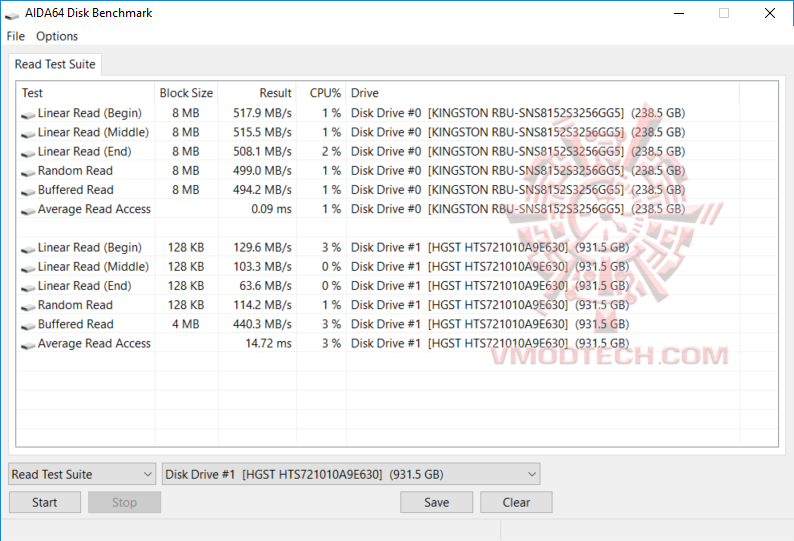The width and height of the screenshot is (794, 541).
Task: Select the Read Test Suite tab
Action: pyautogui.click(x=55, y=64)
